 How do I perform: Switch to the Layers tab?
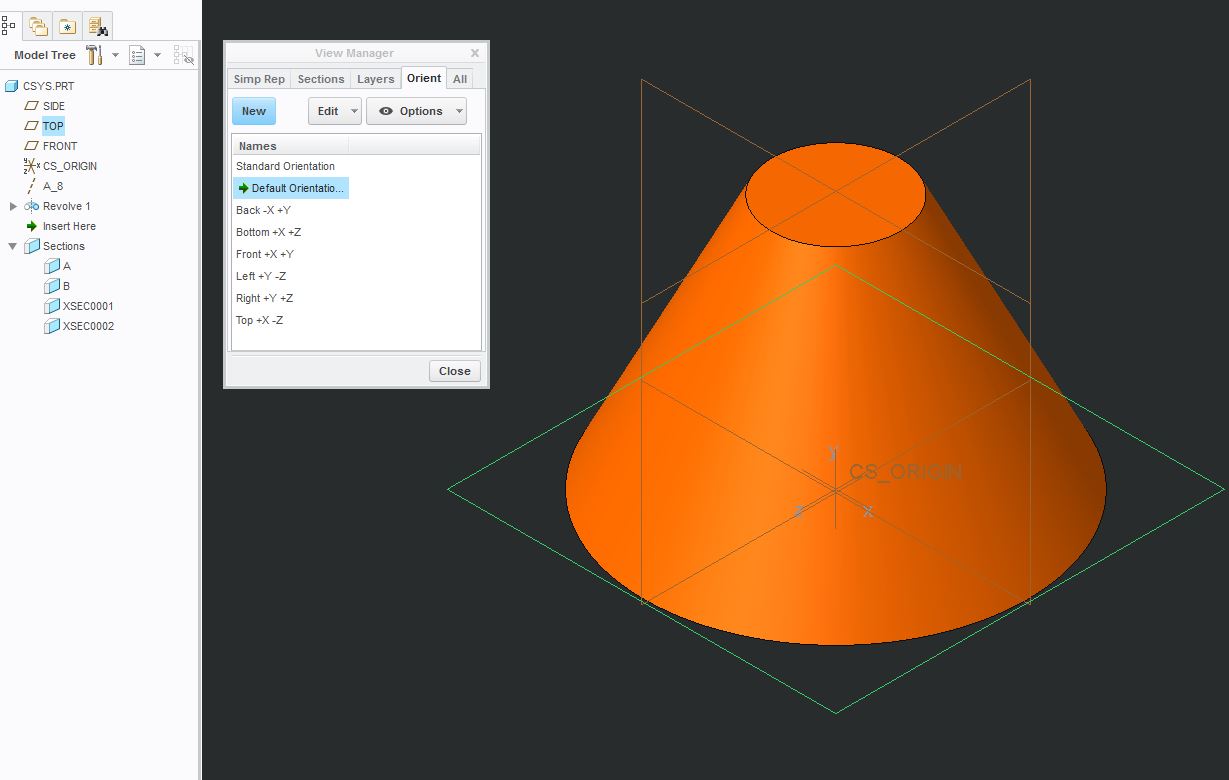point(375,78)
